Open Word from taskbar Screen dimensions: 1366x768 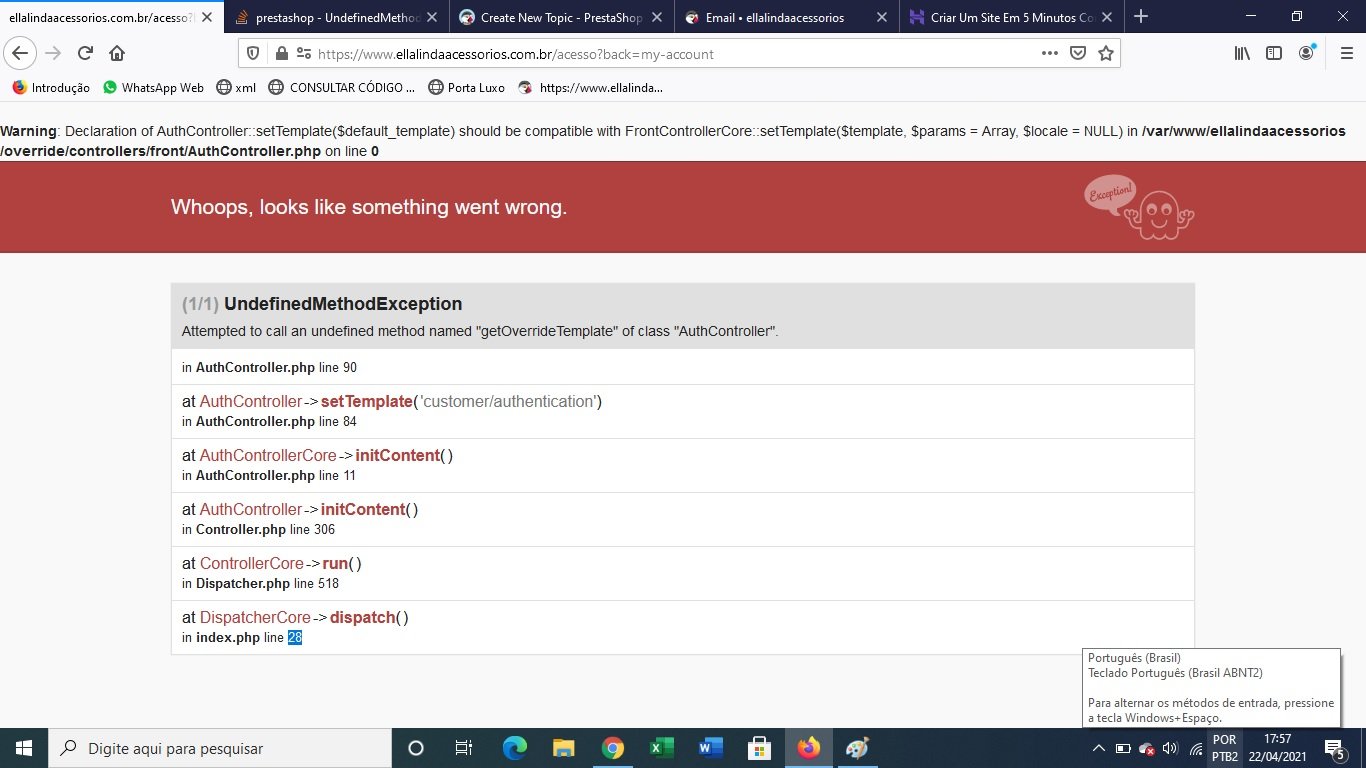click(711, 748)
